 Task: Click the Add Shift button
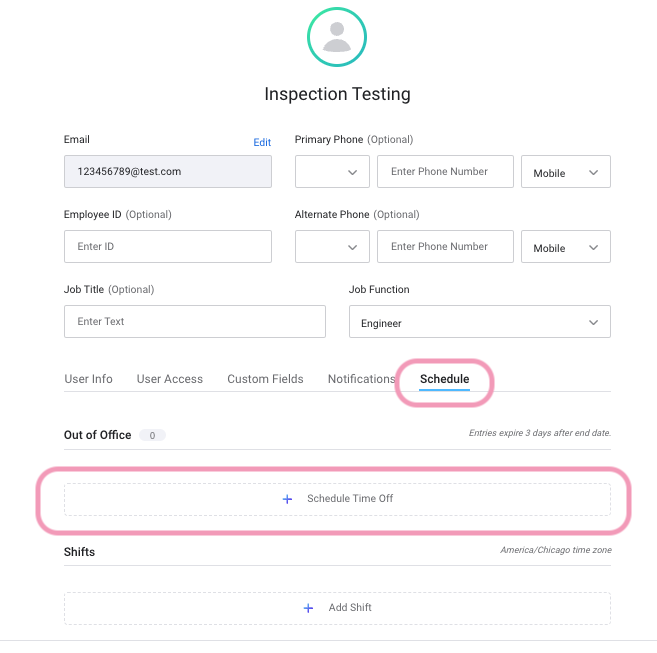click(x=337, y=608)
